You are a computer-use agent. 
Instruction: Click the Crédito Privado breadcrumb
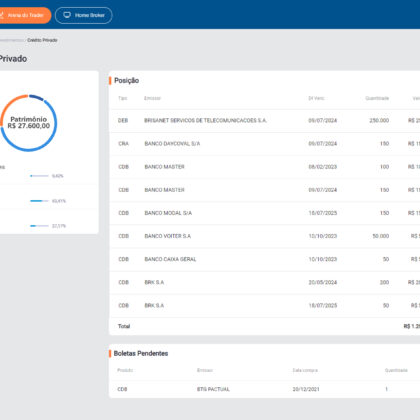click(x=42, y=40)
